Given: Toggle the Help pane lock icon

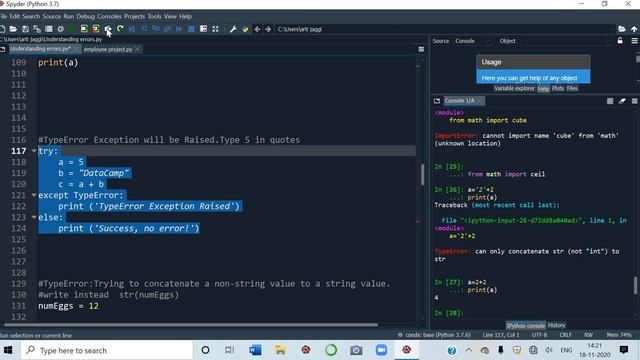Looking at the screenshot, I should pos(620,41).
